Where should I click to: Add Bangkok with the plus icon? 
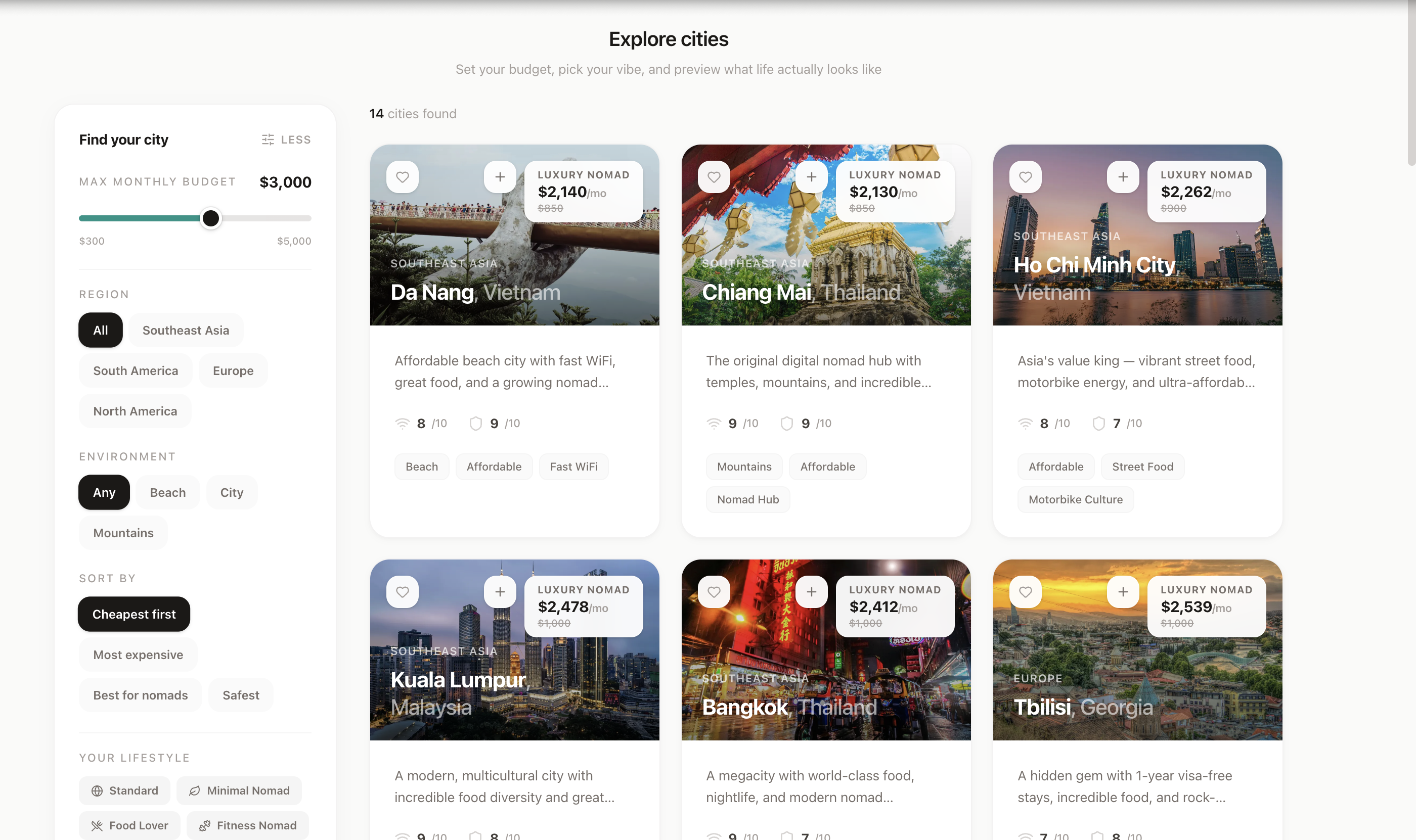point(811,592)
